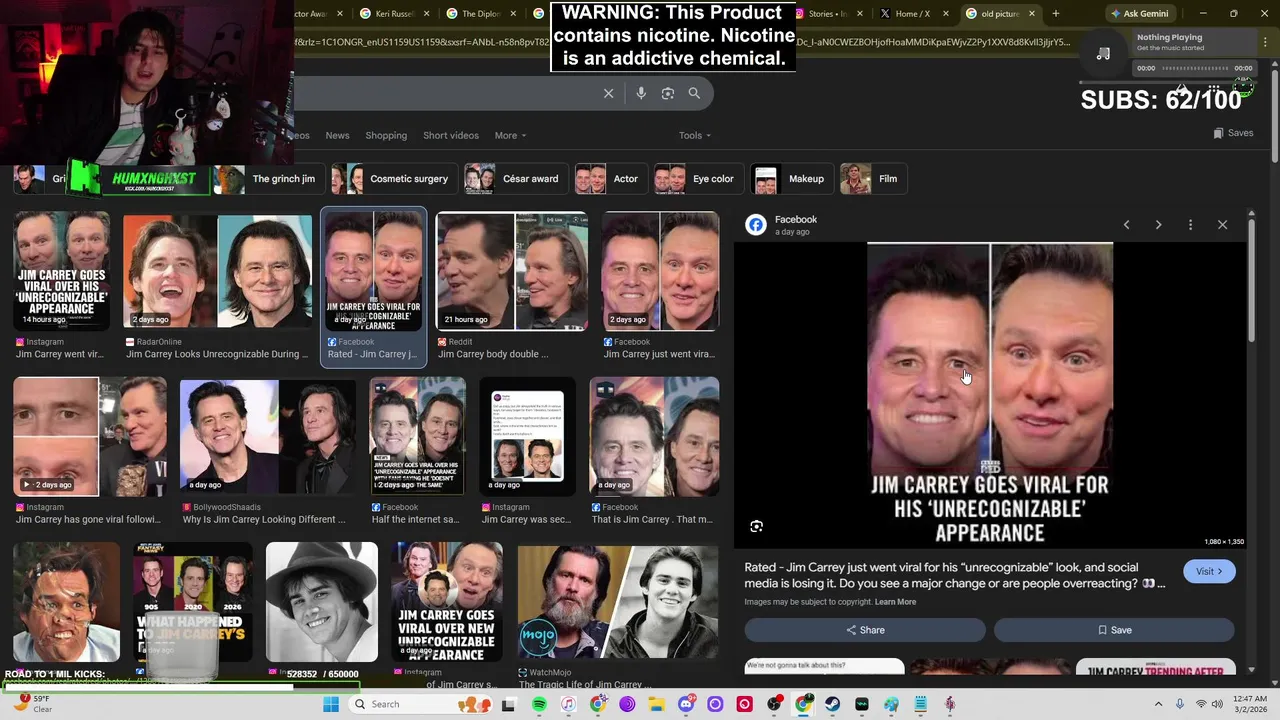
Task: Click the Lens icon on preview image
Action: click(757, 526)
